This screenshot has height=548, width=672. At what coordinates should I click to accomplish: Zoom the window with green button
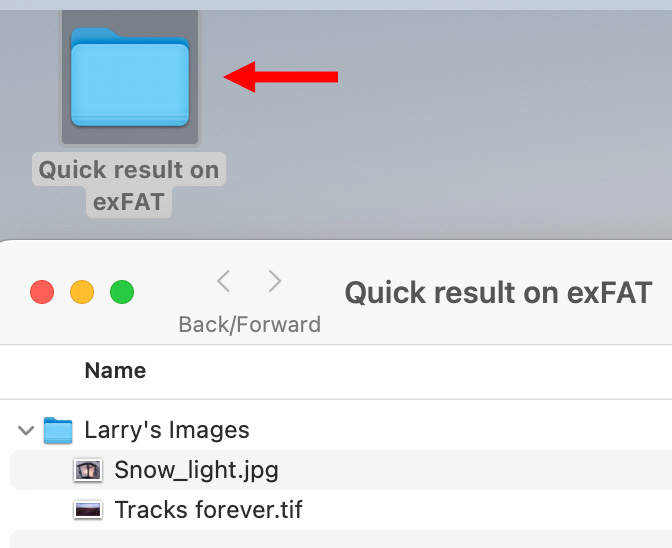pos(122,292)
